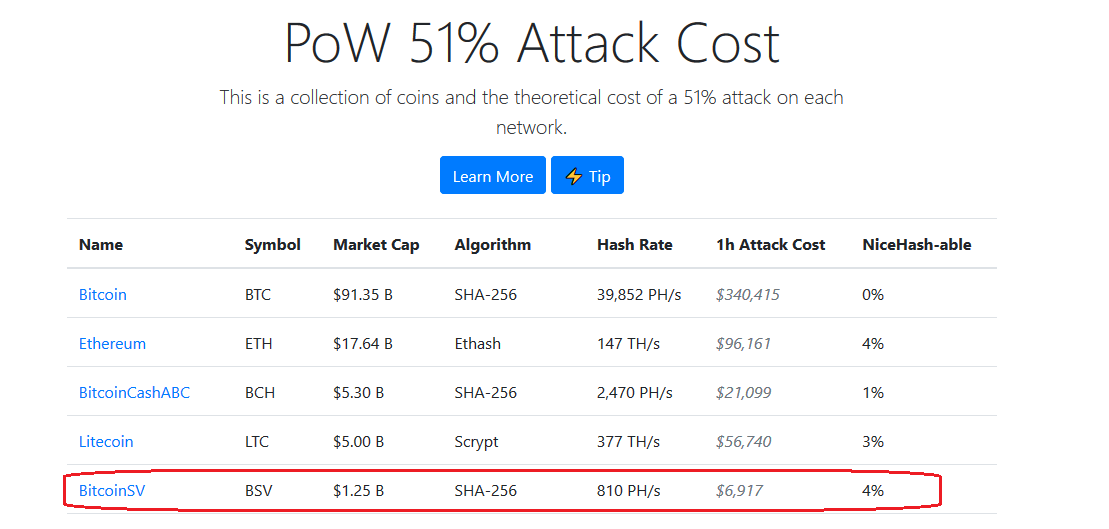Viewport: 1109px width, 529px height.
Task: Click the lightning bolt icon on Tip
Action: [574, 176]
